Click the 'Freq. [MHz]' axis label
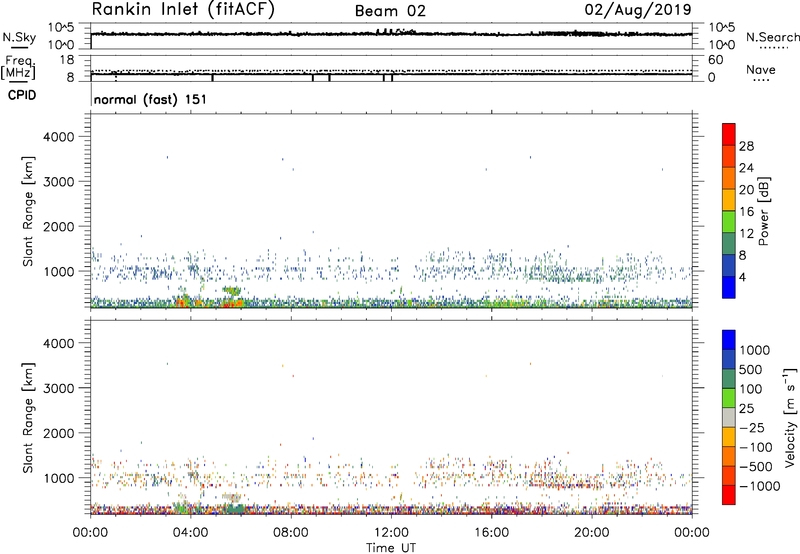800x554 pixels. pyautogui.click(x=18, y=68)
